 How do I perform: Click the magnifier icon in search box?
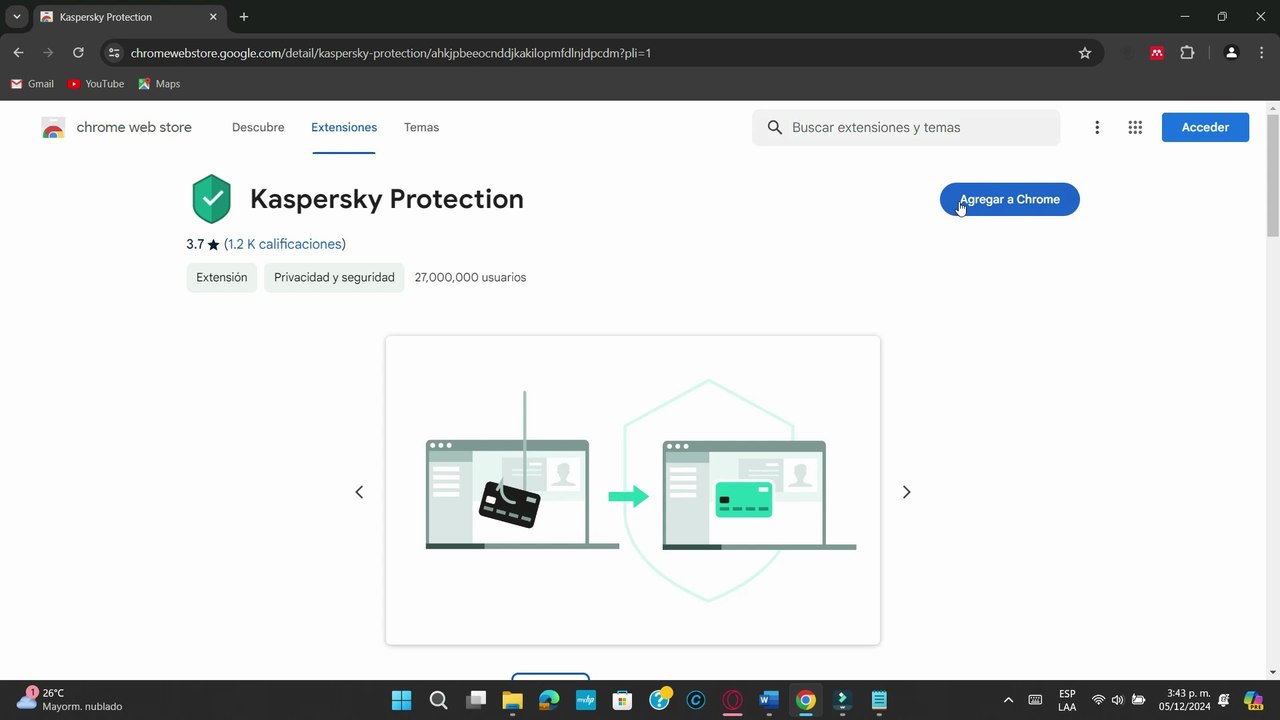point(774,127)
